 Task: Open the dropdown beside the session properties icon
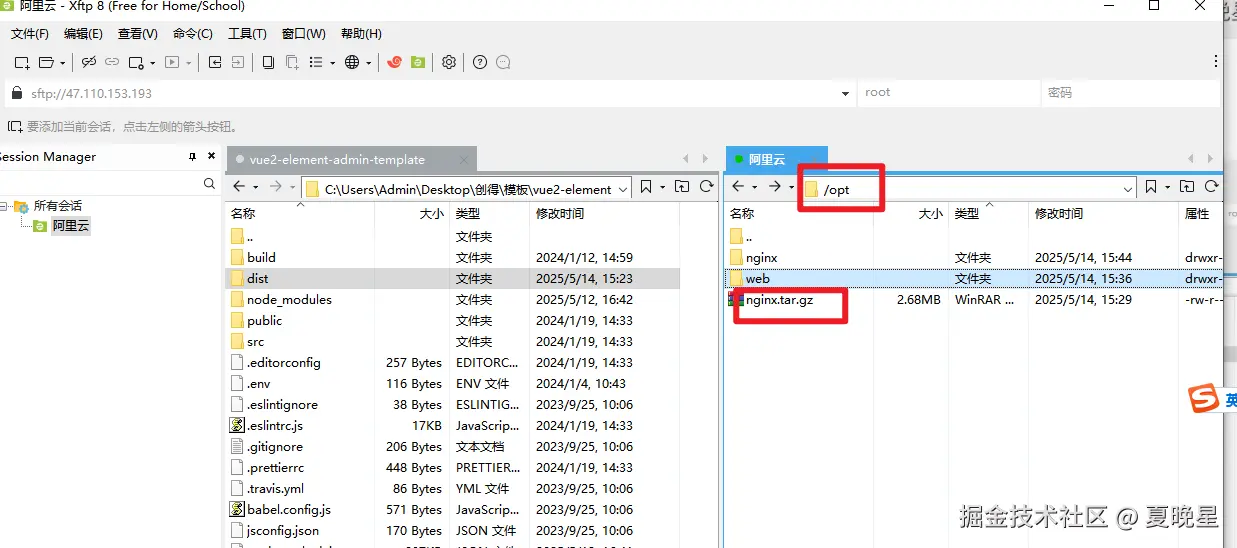[x=154, y=63]
